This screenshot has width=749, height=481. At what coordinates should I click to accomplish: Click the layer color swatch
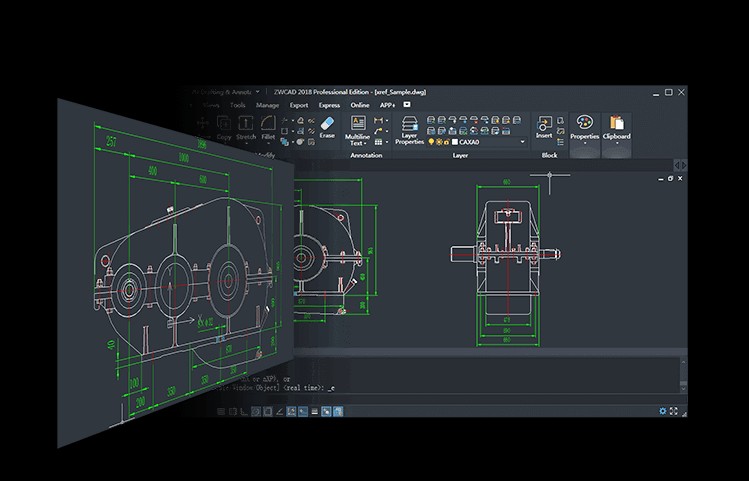click(x=455, y=142)
